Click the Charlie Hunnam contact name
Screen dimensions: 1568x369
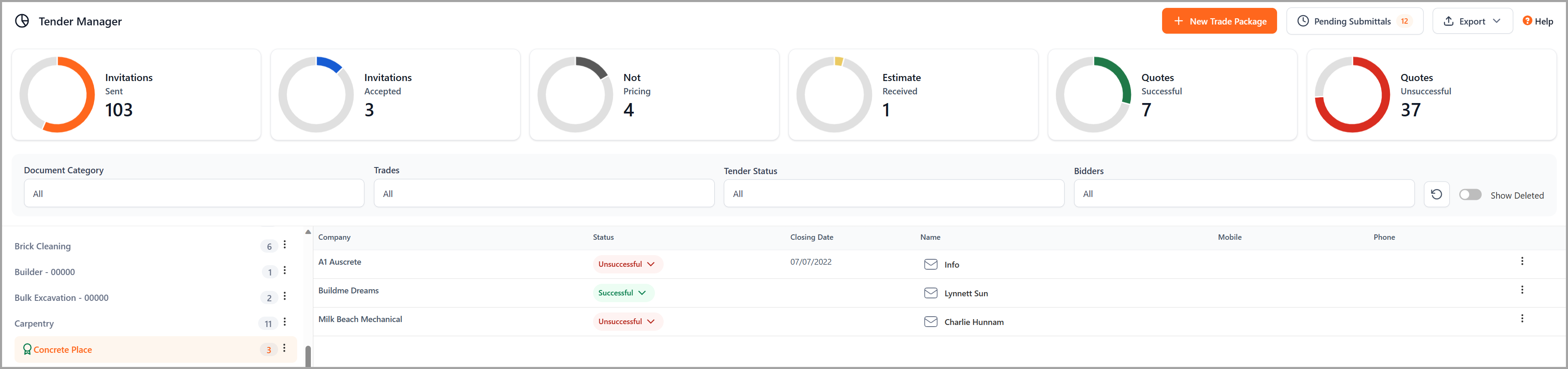tap(974, 322)
